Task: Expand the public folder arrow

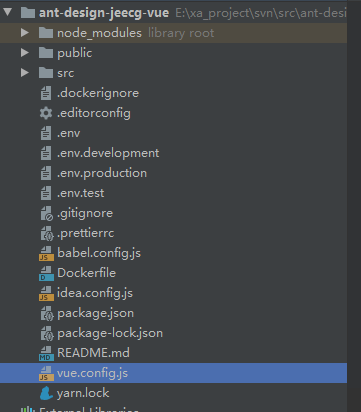Action: [x=25, y=53]
